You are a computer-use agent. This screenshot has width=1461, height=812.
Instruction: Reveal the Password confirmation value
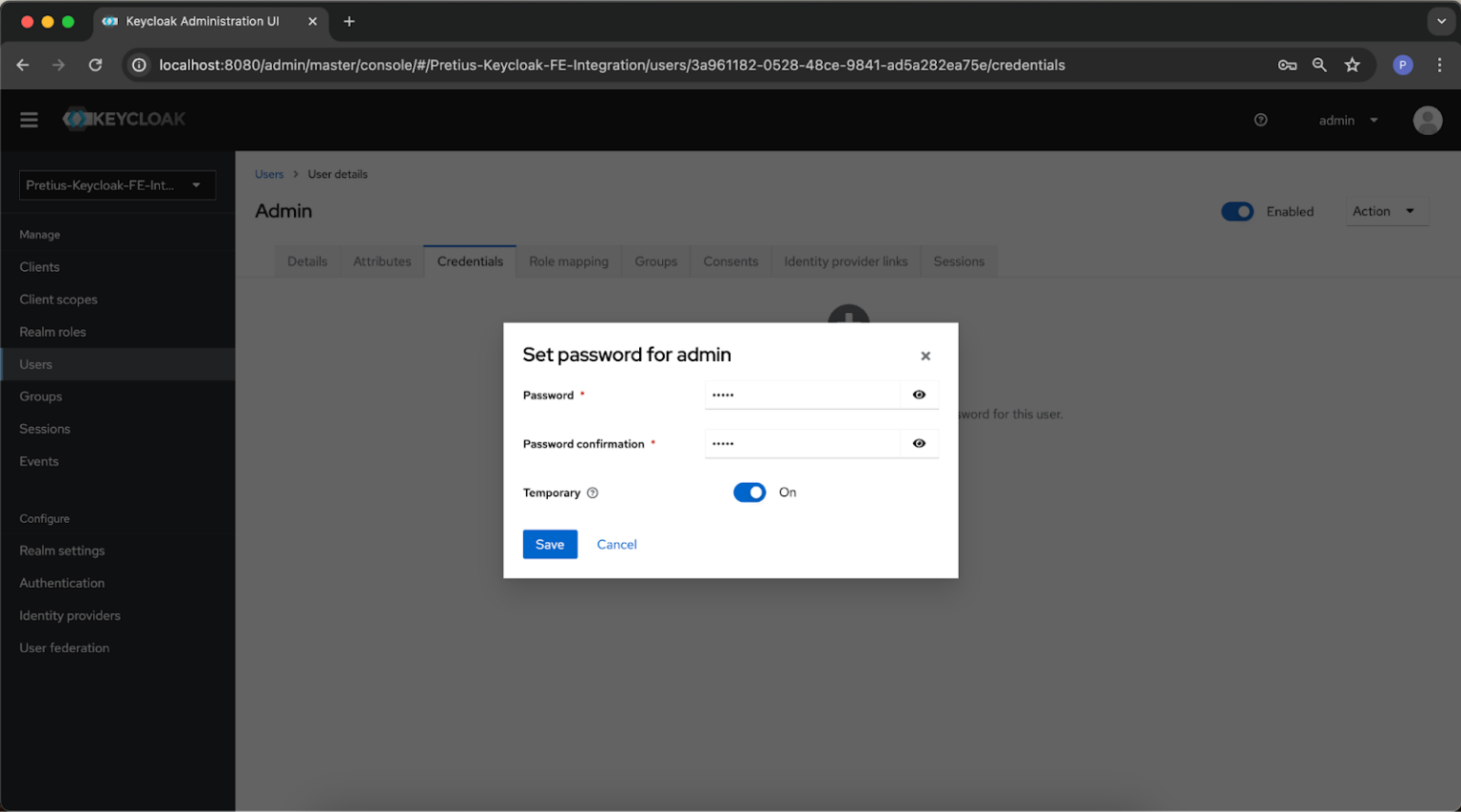[x=918, y=443]
